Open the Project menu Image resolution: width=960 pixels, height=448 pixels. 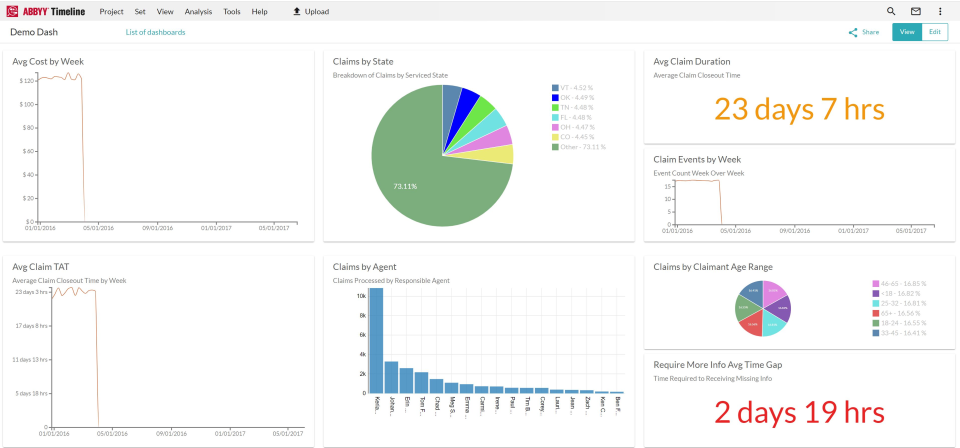pos(113,11)
